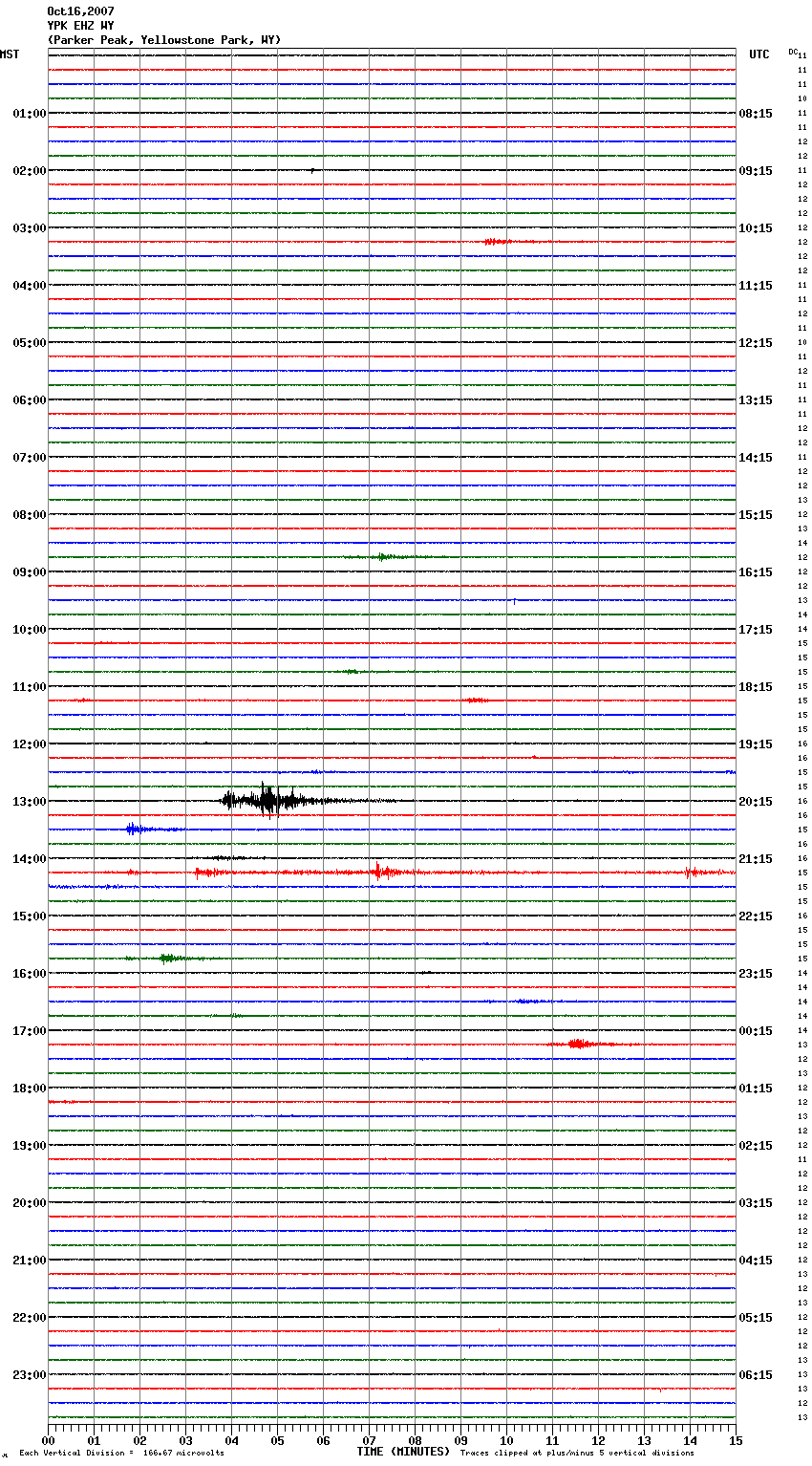Click minute tick 03 on bottom axis
The width and height of the screenshot is (812, 1466).
click(x=186, y=1440)
